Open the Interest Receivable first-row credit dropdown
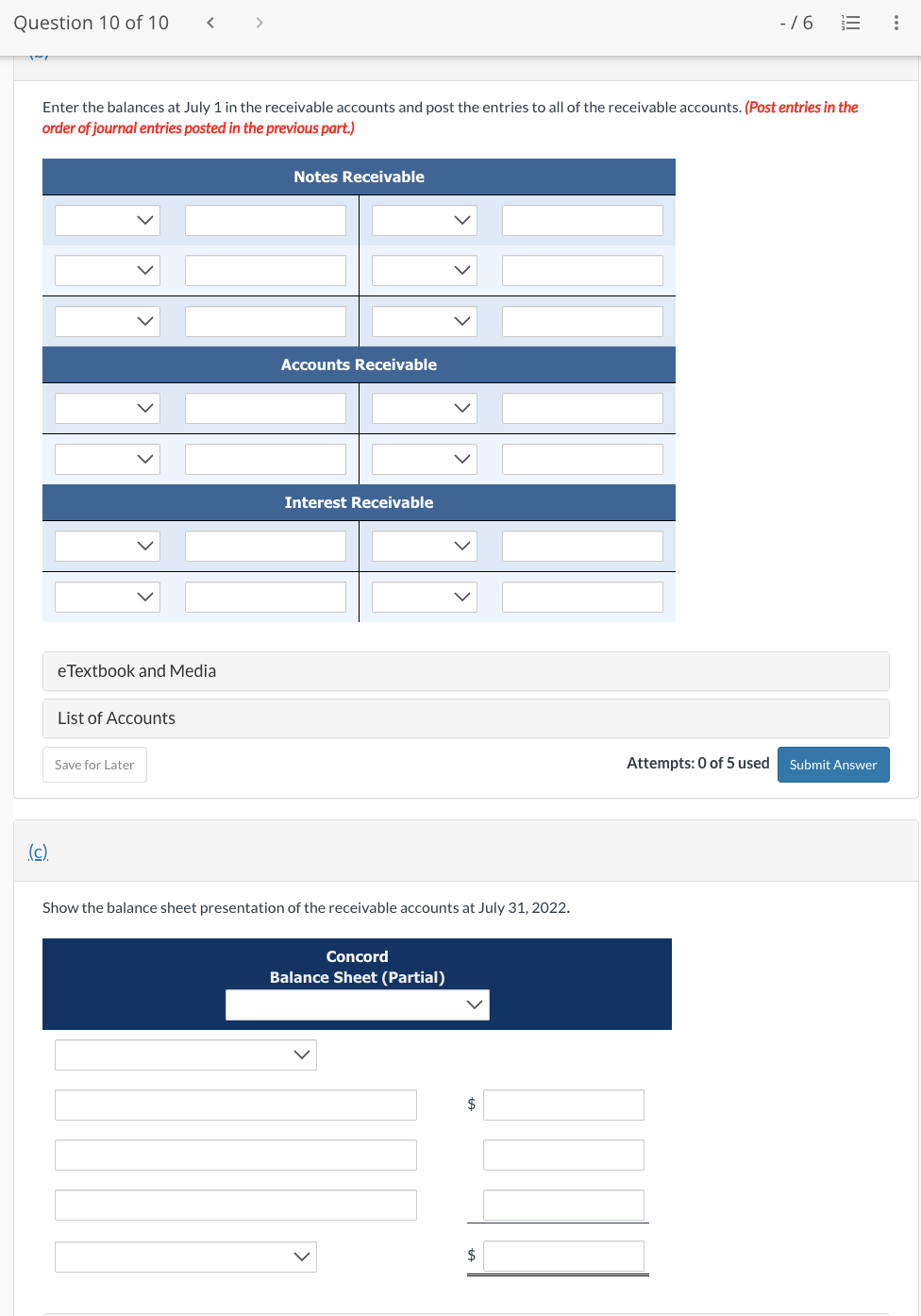This screenshot has height=1316, width=921. point(424,546)
